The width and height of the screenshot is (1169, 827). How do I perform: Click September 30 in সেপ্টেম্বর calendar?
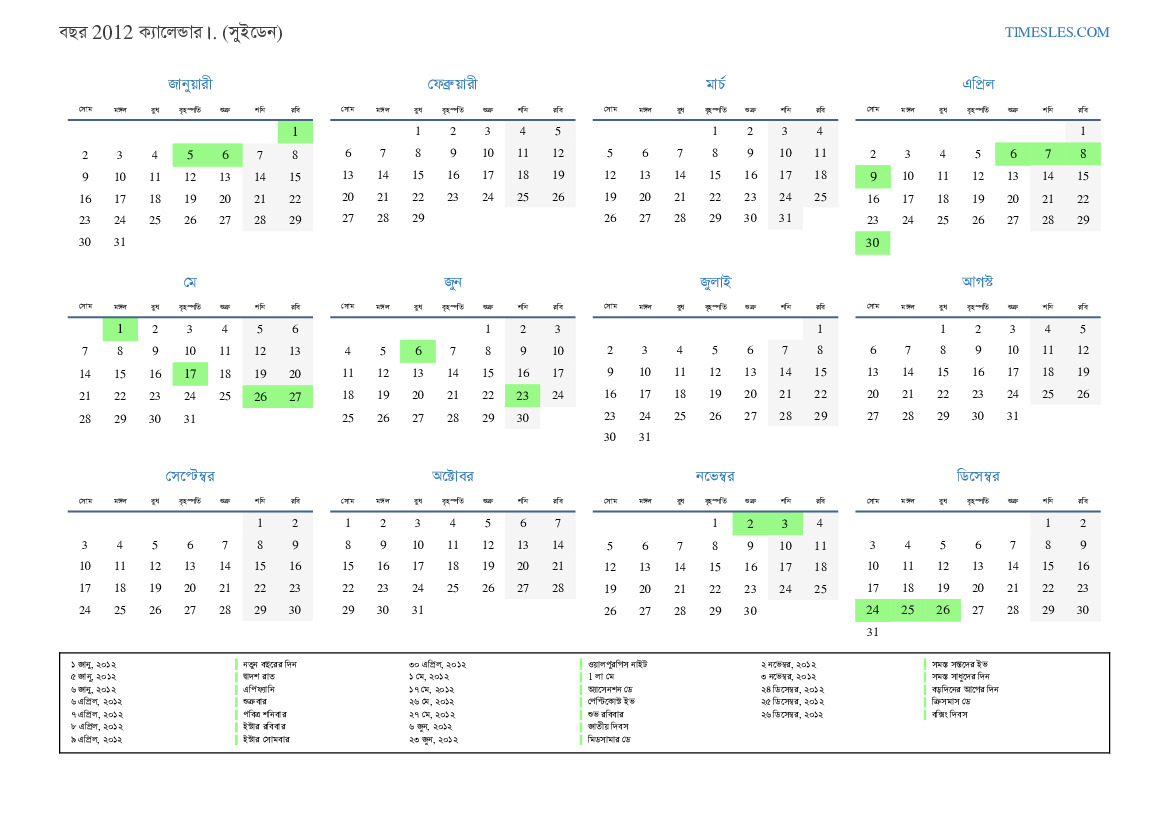[295, 610]
